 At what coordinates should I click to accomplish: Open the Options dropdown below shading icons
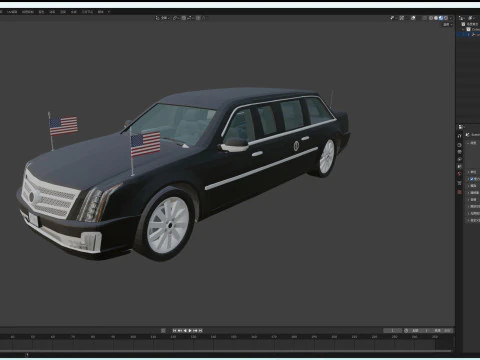(x=447, y=25)
